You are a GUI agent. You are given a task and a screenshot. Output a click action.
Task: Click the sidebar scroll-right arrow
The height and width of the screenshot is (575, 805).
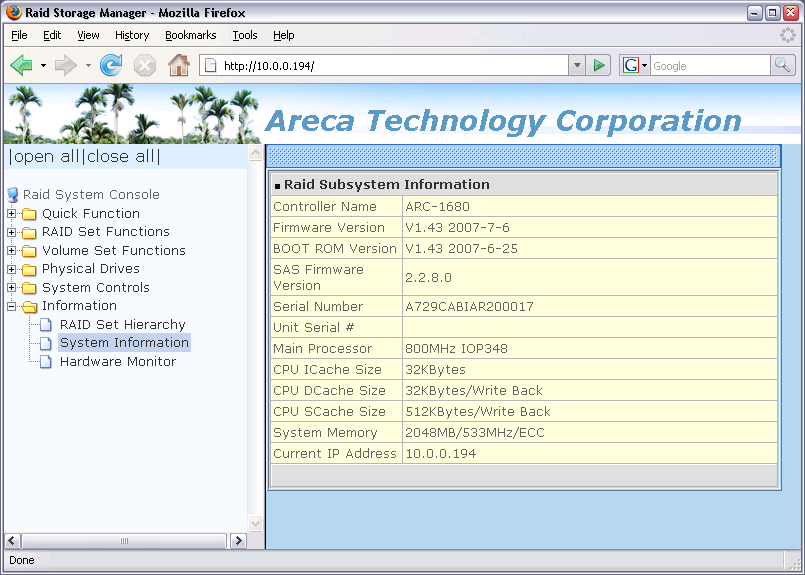click(x=238, y=541)
